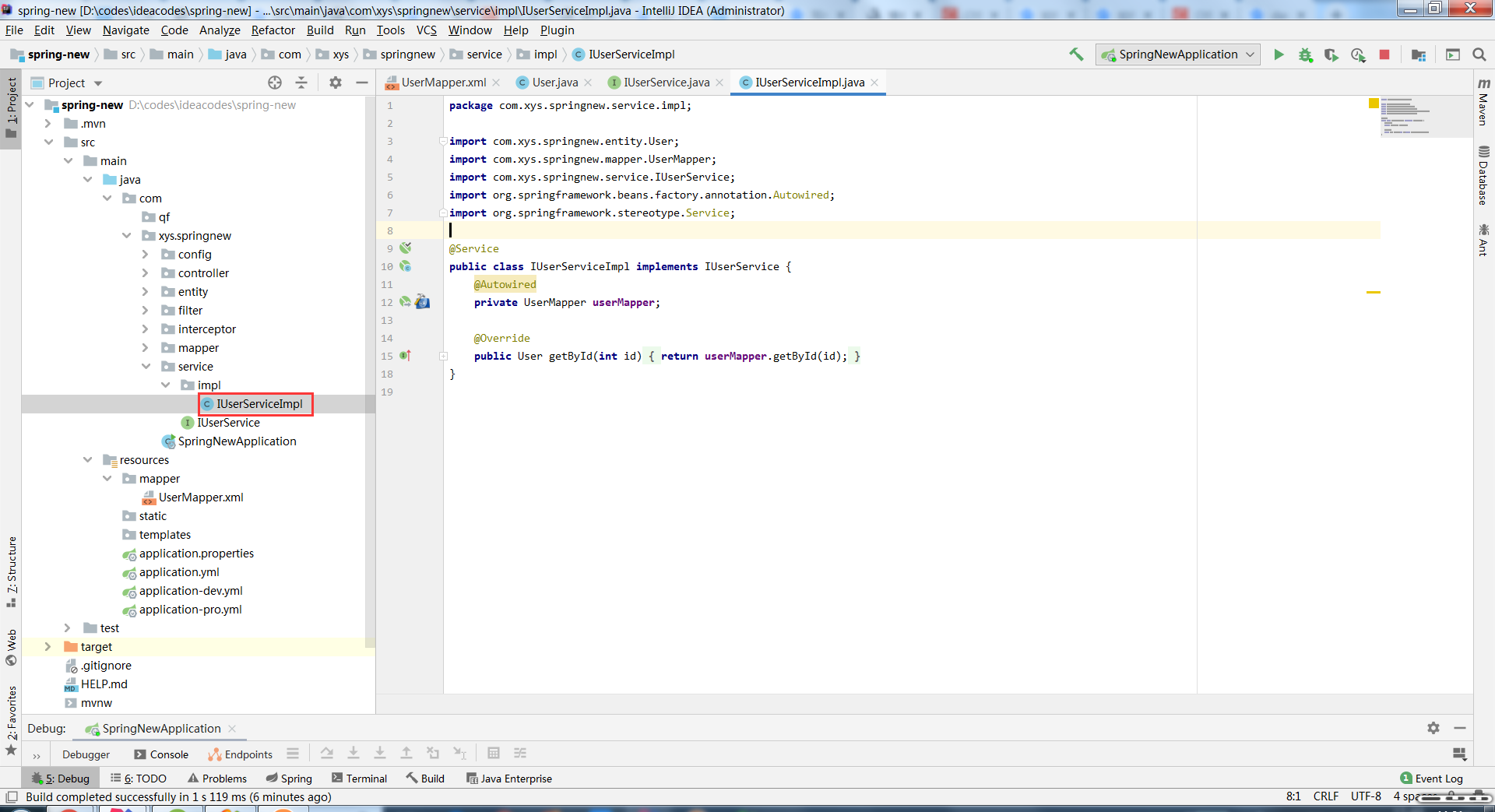Expand the controller folder in tree
The width and height of the screenshot is (1495, 812).
tap(146, 273)
